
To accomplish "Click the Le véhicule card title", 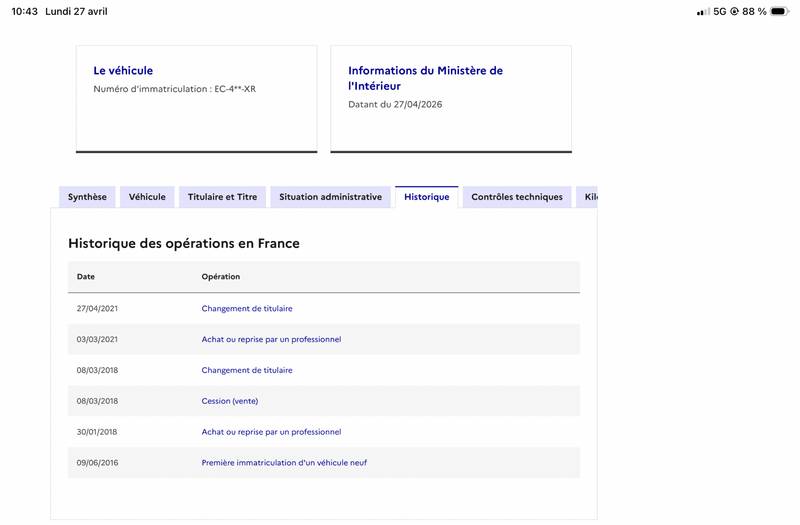I will click(x=123, y=70).
